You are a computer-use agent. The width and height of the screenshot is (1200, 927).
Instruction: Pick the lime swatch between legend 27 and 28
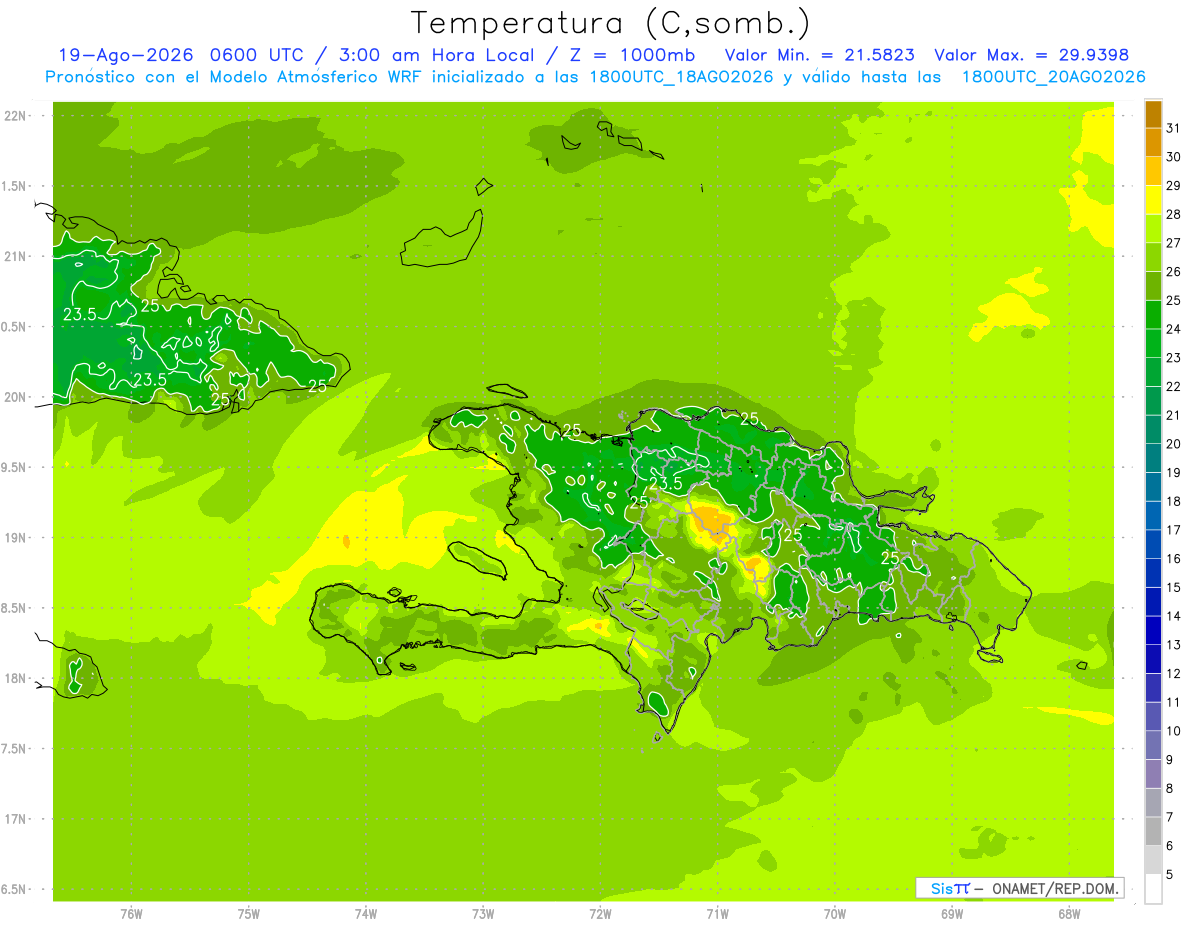[1153, 229]
